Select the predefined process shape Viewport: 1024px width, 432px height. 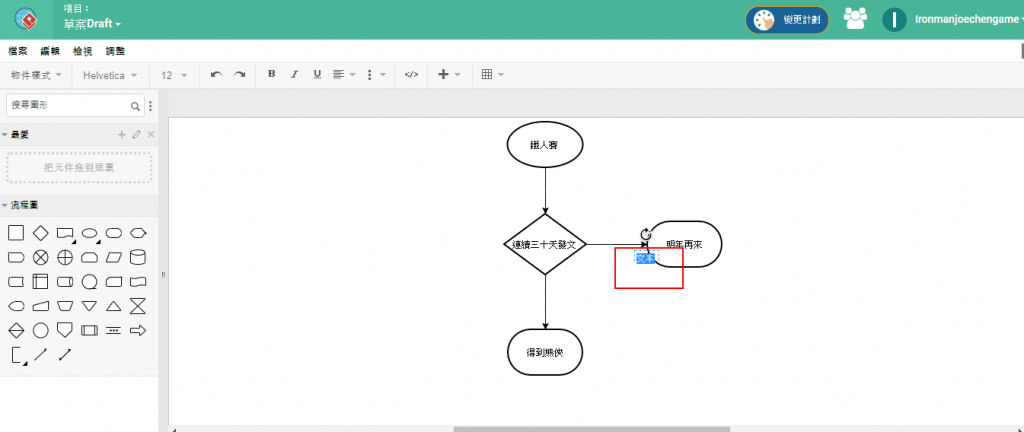89,331
